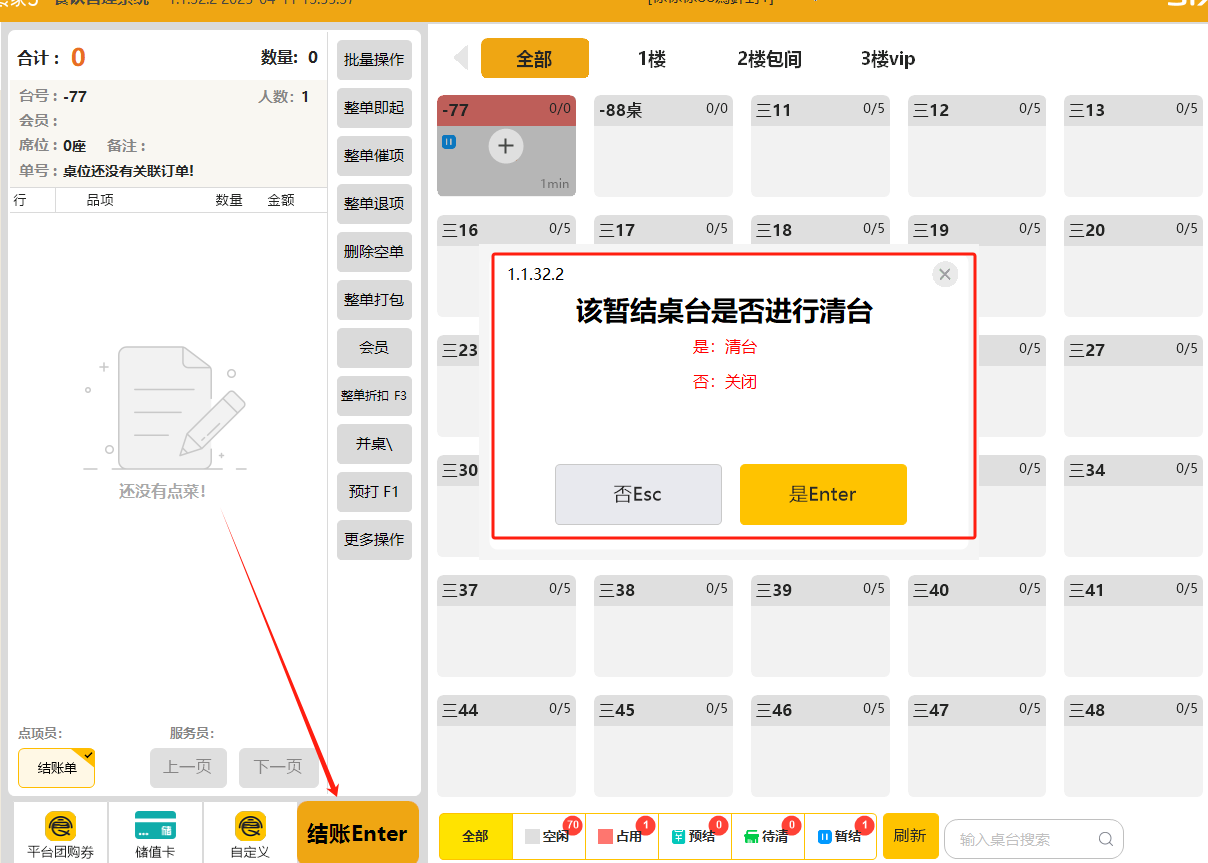
Task: Click the left arrow beside the 全部 tab
Action: [461, 58]
